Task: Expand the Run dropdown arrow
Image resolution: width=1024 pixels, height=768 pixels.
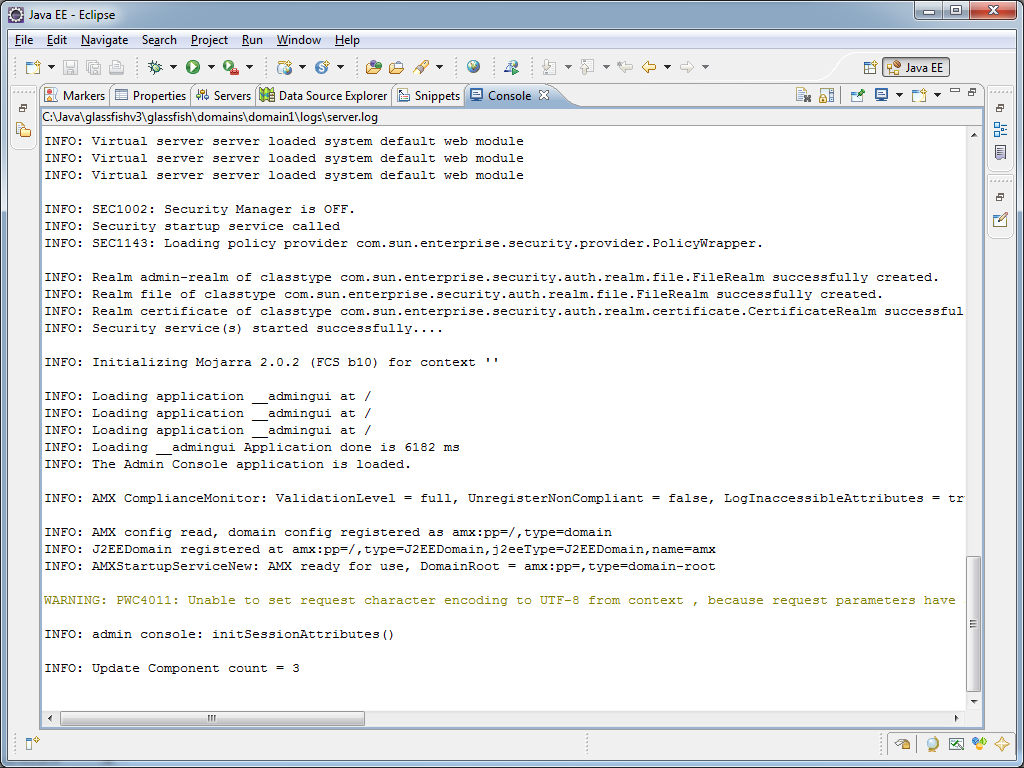Action: [211, 67]
